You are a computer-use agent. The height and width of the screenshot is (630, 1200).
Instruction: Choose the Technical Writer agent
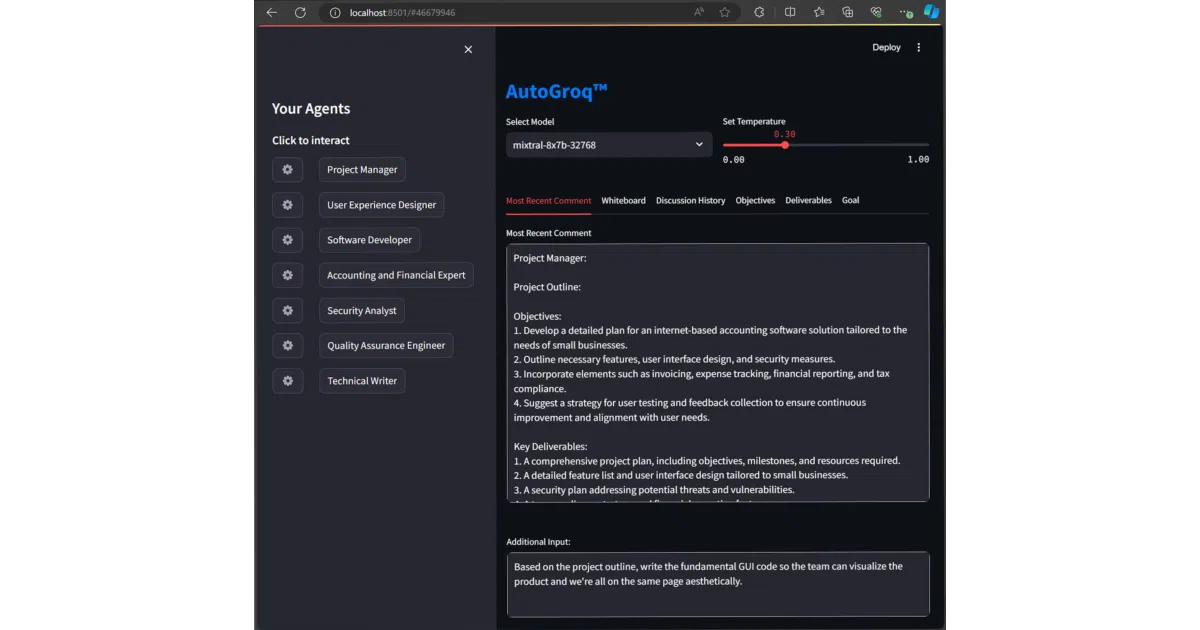point(362,381)
